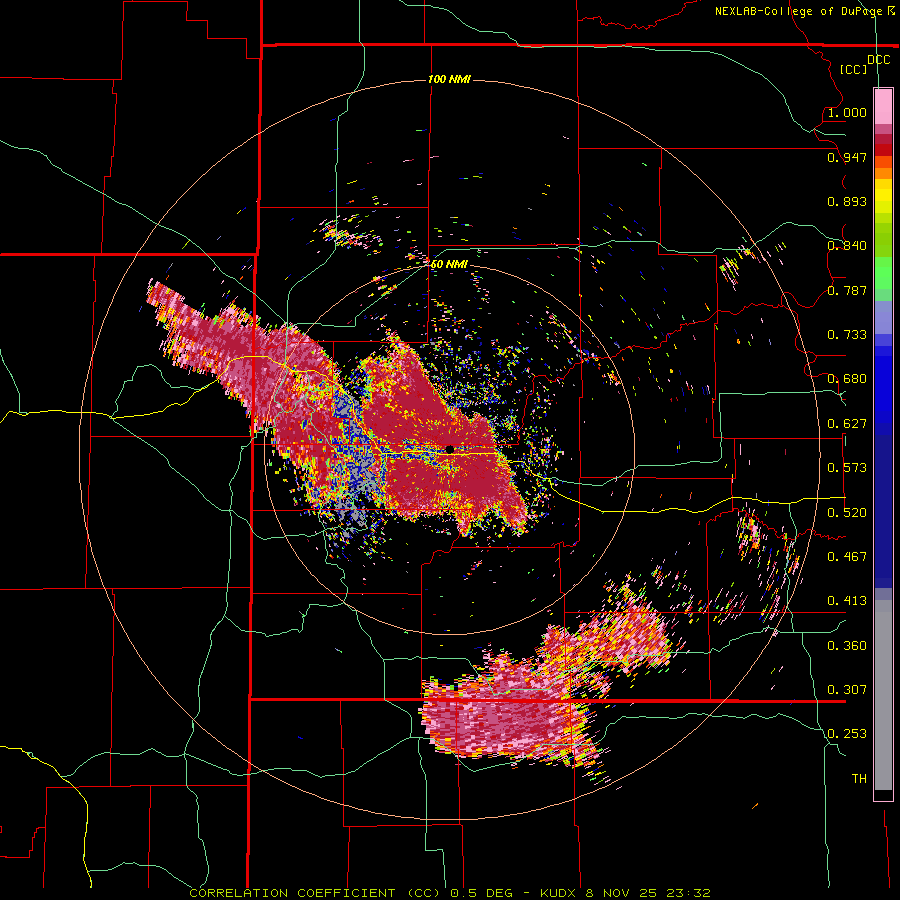Select the 0.840 color scale value
The width and height of the screenshot is (900, 900).
(x=847, y=246)
